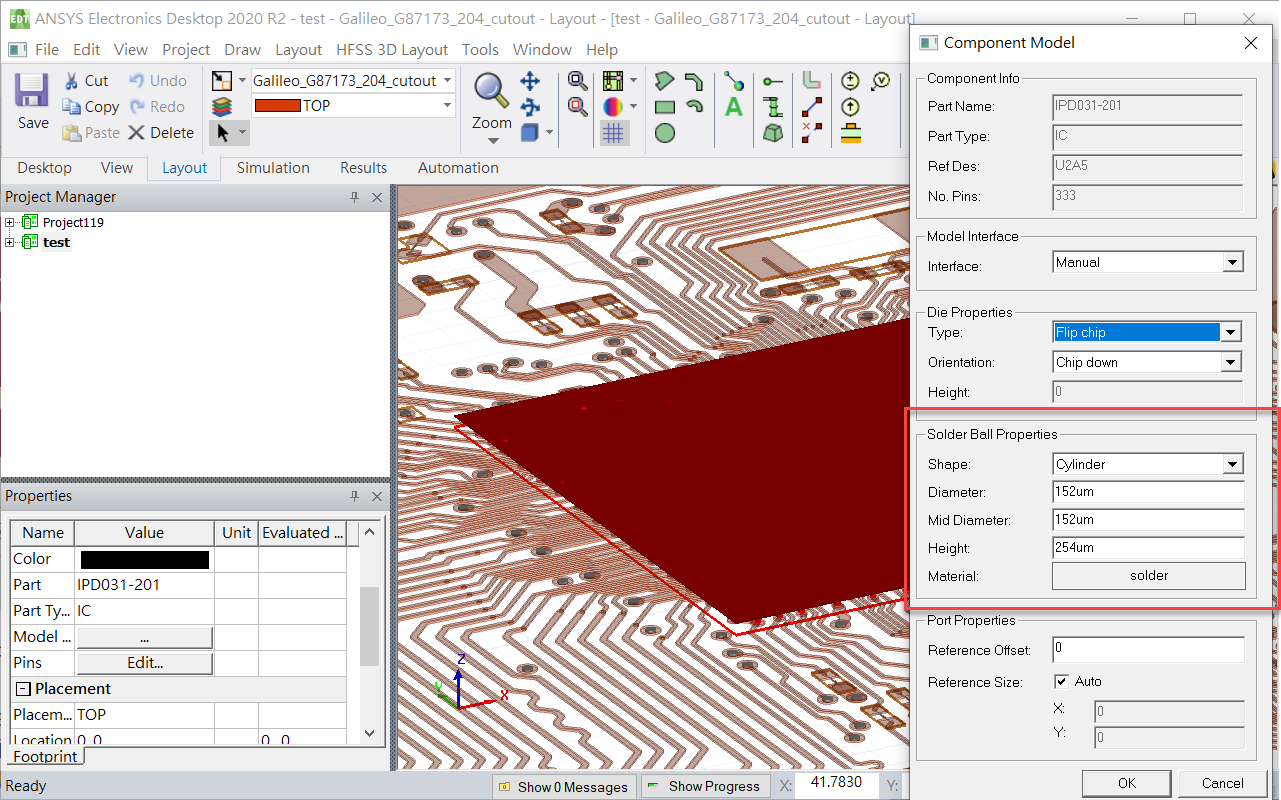Viewport: 1281px width, 800px height.
Task: Click the layer stackup icon beside TOP
Action: (222, 106)
